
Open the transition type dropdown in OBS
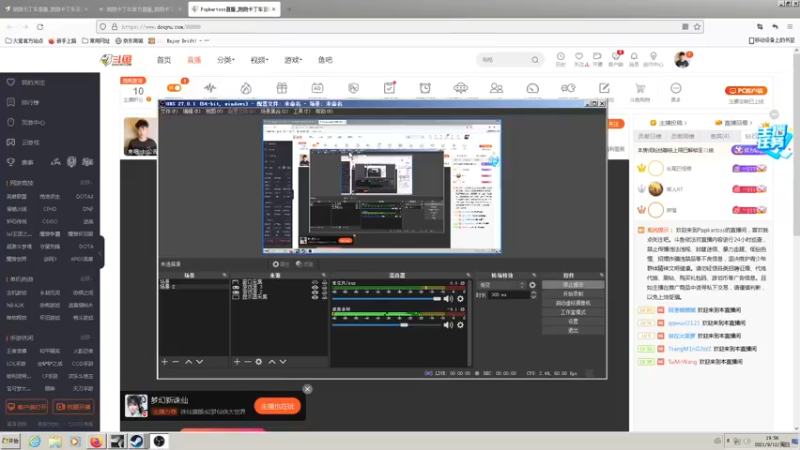[x=502, y=285]
